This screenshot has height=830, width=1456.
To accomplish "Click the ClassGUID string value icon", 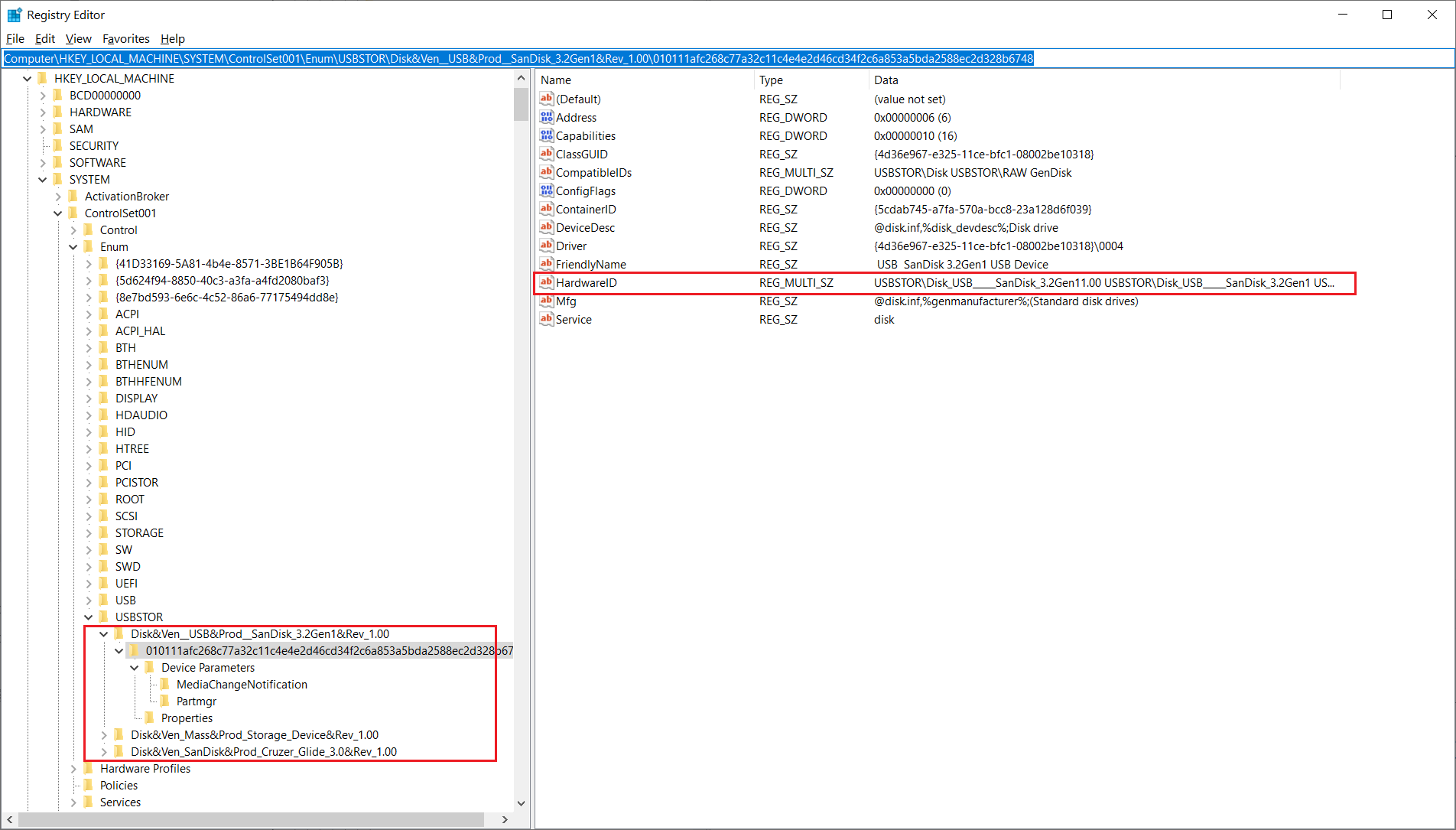I will click(x=546, y=154).
